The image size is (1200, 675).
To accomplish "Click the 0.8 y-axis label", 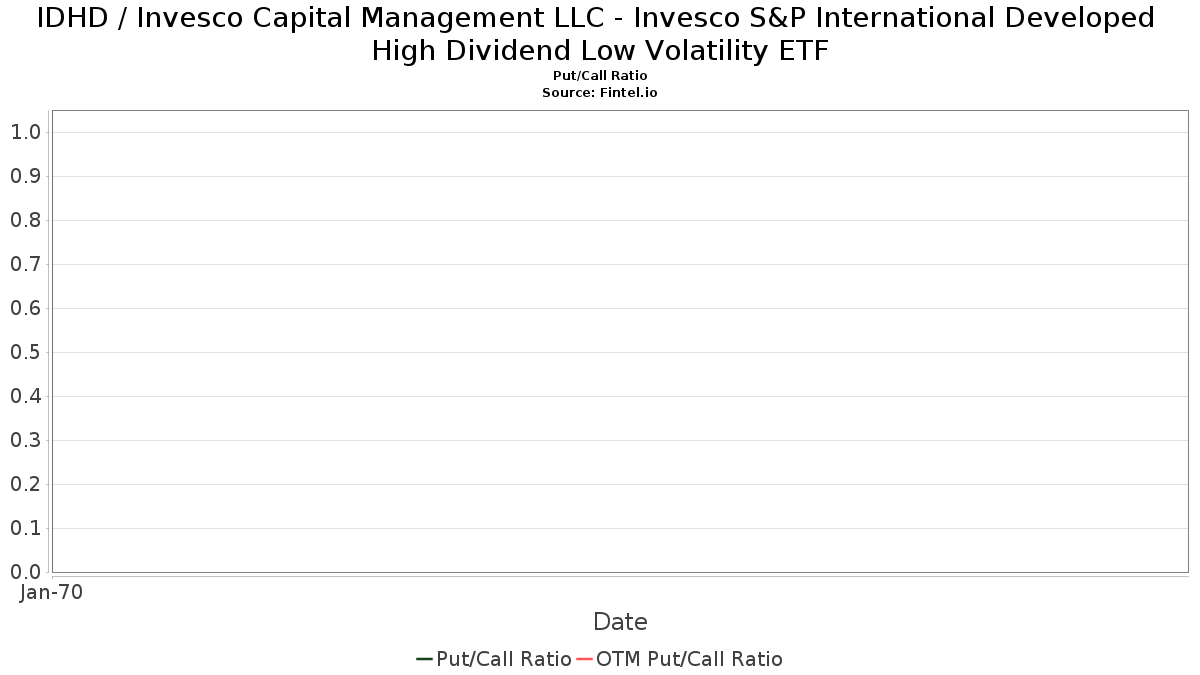I will tap(25, 220).
